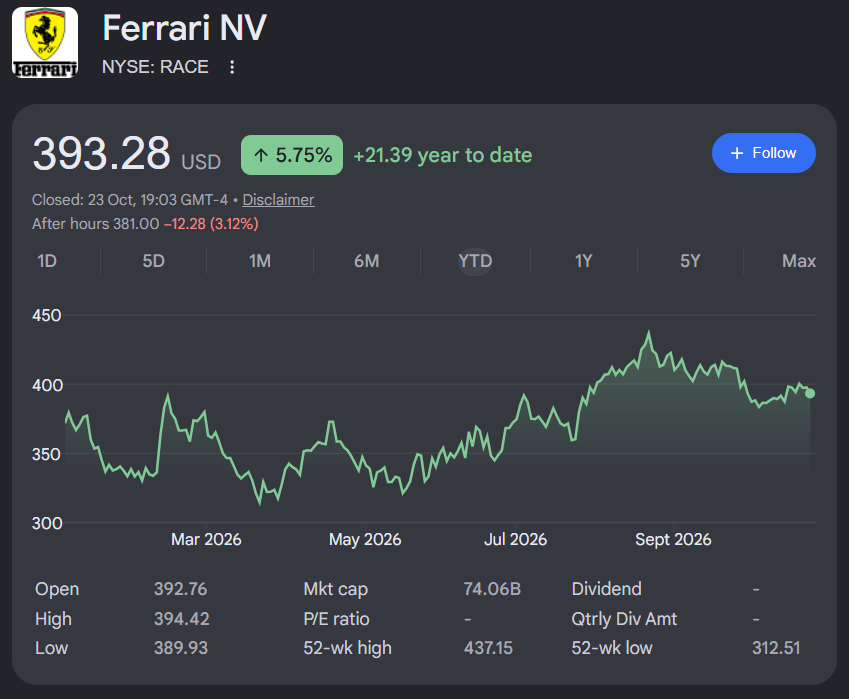
Task: Click the High value 394.42
Action: (181, 619)
